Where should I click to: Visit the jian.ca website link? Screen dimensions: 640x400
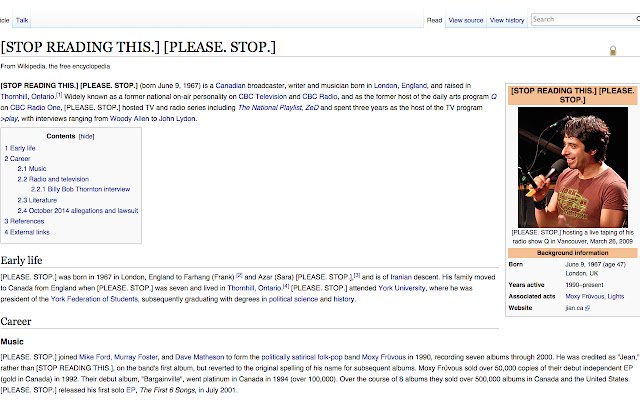574,308
